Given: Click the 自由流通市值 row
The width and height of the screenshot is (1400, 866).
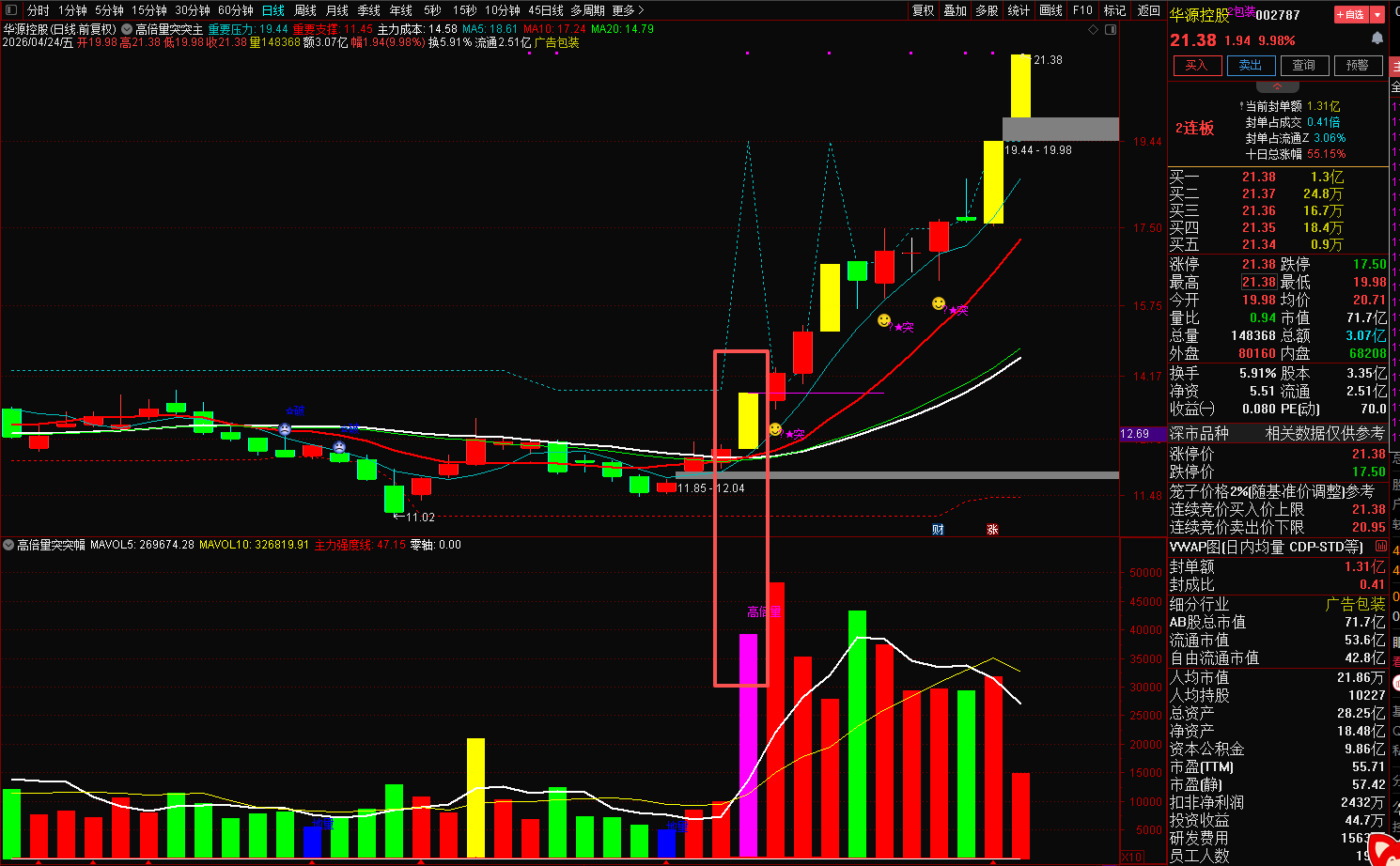Looking at the screenshot, I should pyautogui.click(x=1278, y=658).
